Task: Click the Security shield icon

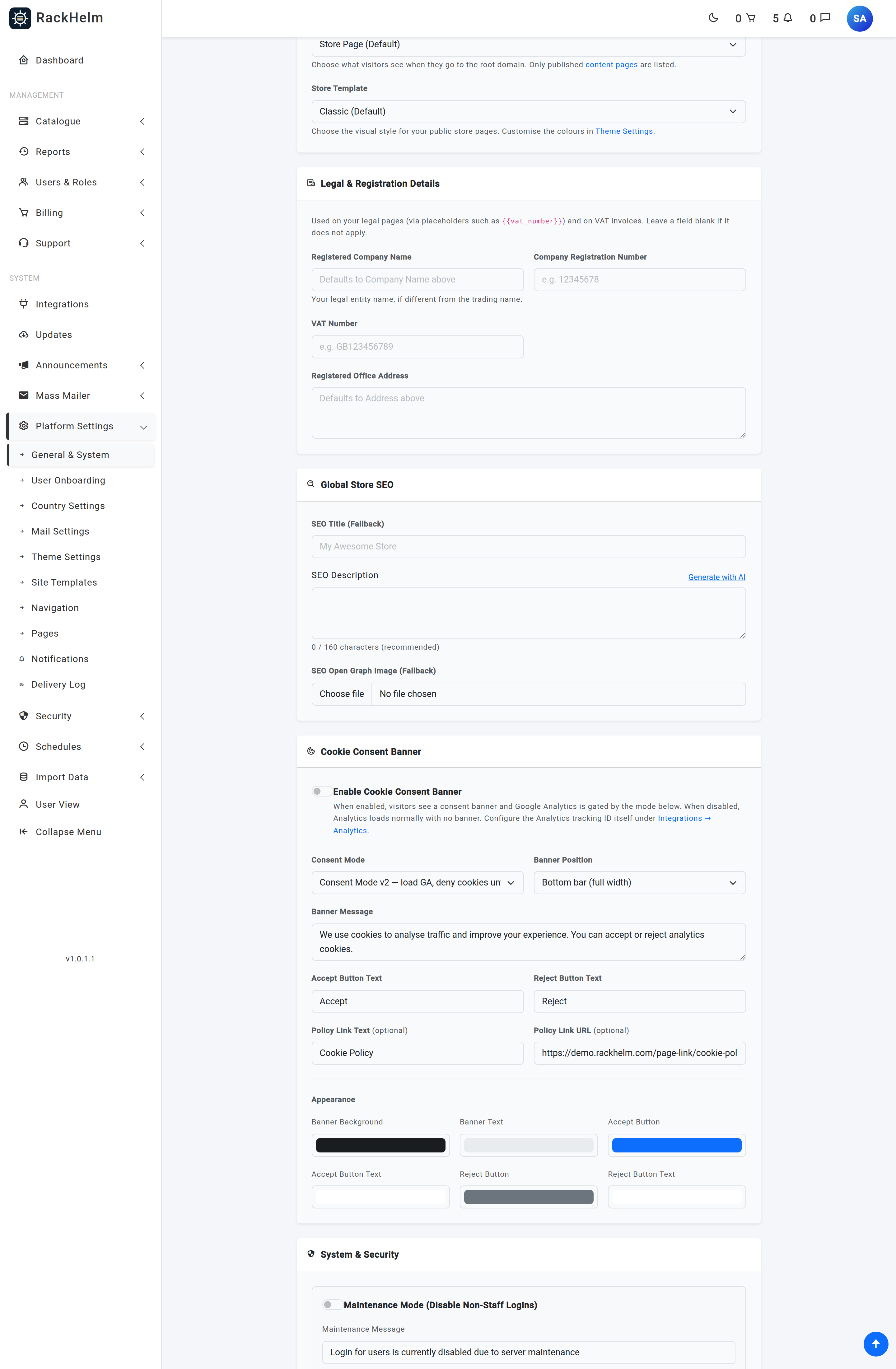Action: 24,716
